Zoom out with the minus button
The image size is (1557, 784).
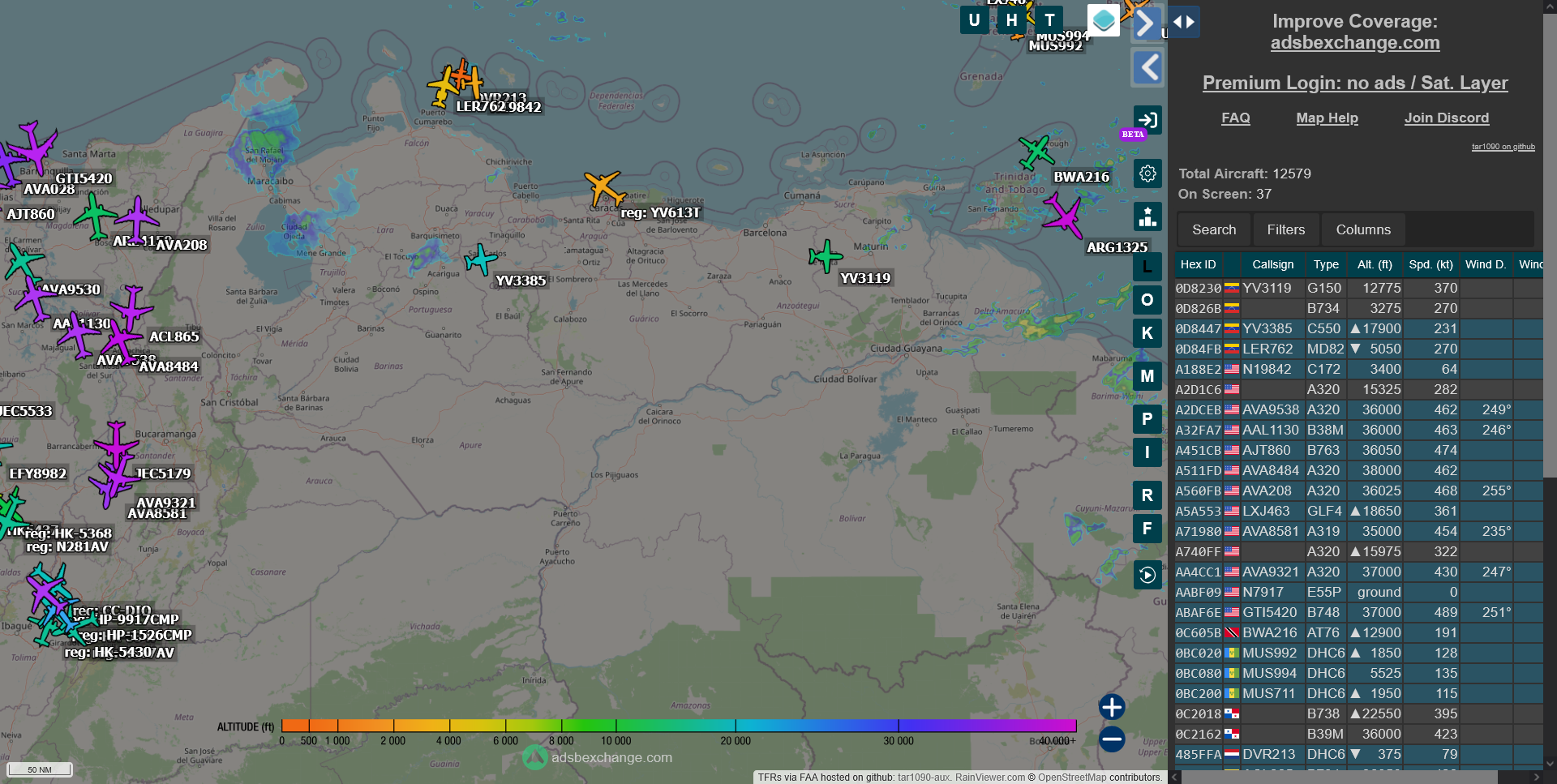pos(1111,739)
